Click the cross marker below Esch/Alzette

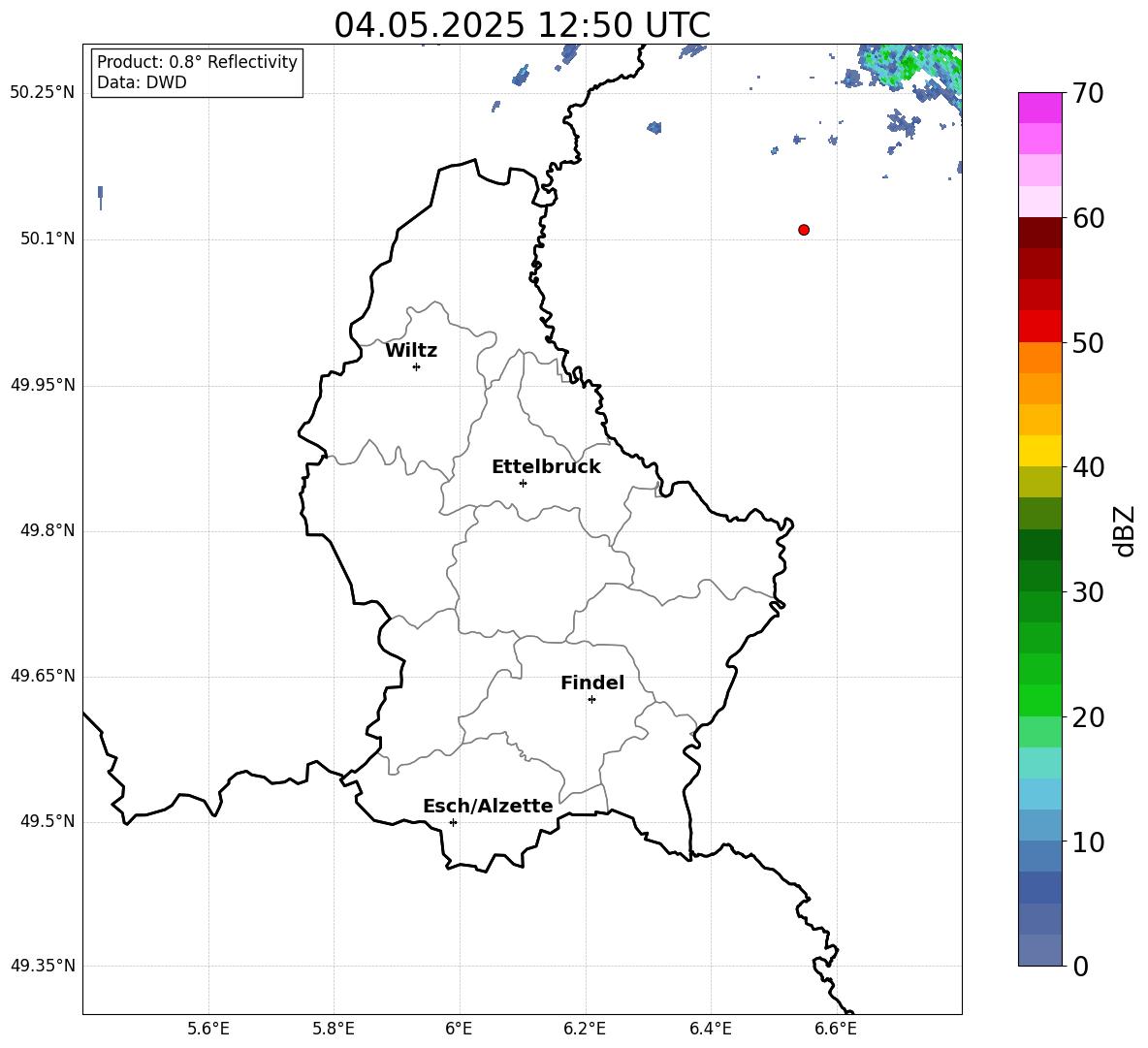pos(453,822)
